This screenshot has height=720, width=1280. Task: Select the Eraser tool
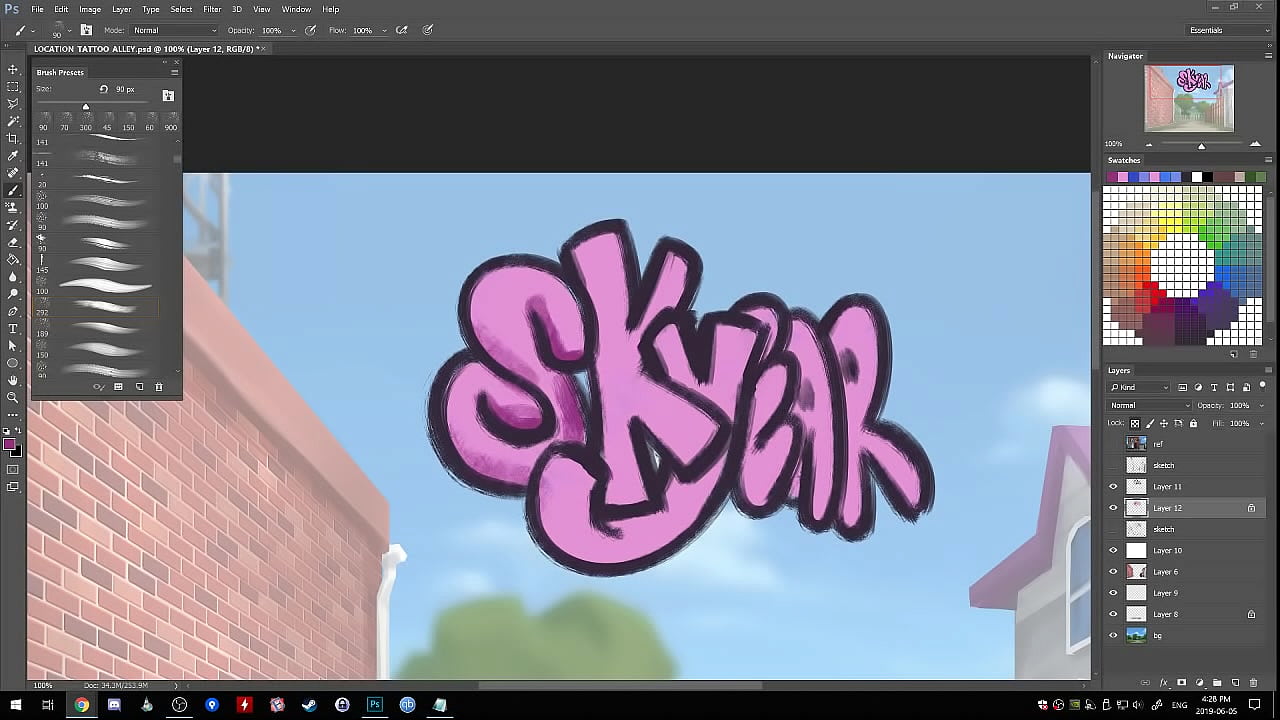coord(13,242)
